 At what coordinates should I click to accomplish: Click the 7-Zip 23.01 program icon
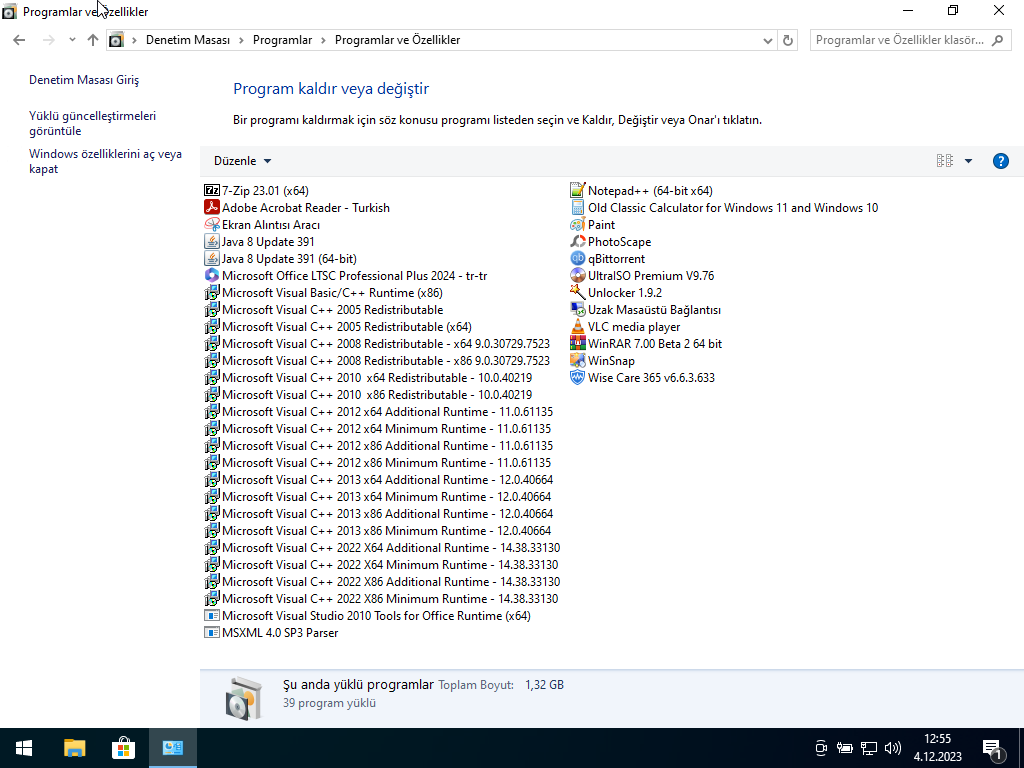click(212, 191)
